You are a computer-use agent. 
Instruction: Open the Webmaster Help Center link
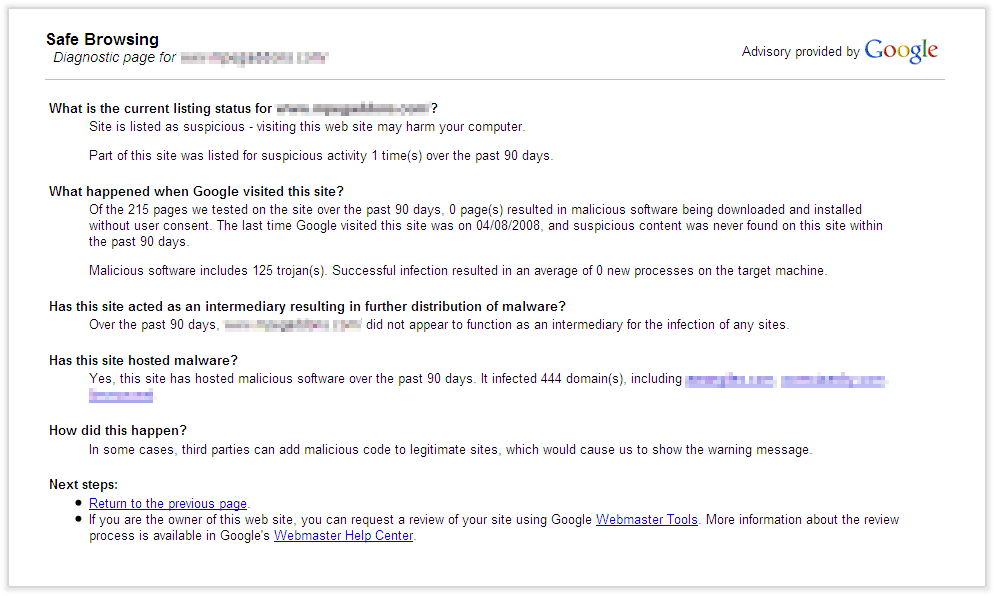343,536
